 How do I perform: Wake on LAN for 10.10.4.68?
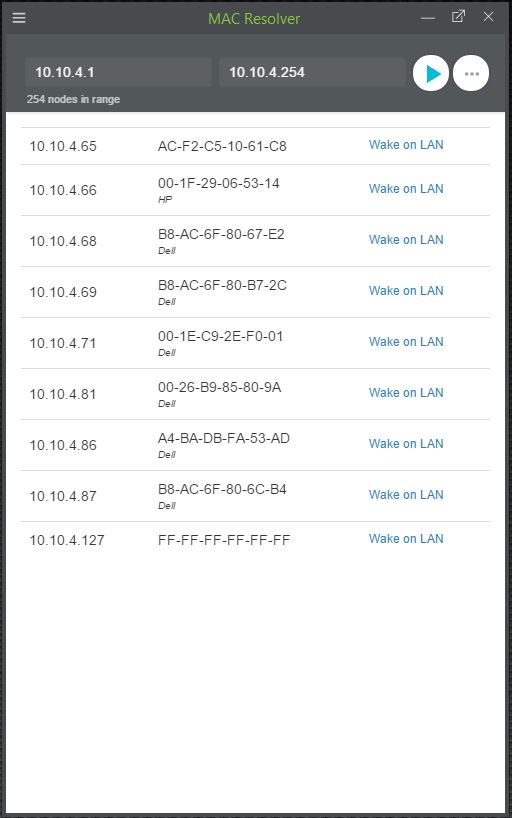coord(406,239)
